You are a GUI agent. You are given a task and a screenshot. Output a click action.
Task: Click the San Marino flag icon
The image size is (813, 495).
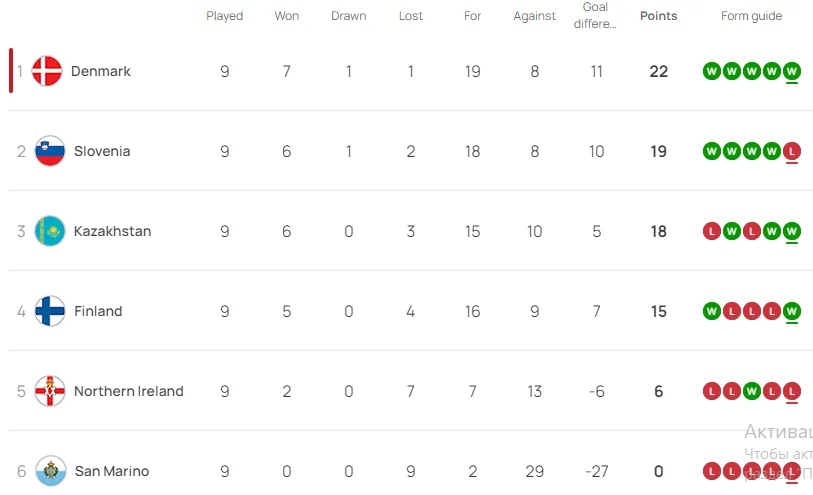coord(50,471)
